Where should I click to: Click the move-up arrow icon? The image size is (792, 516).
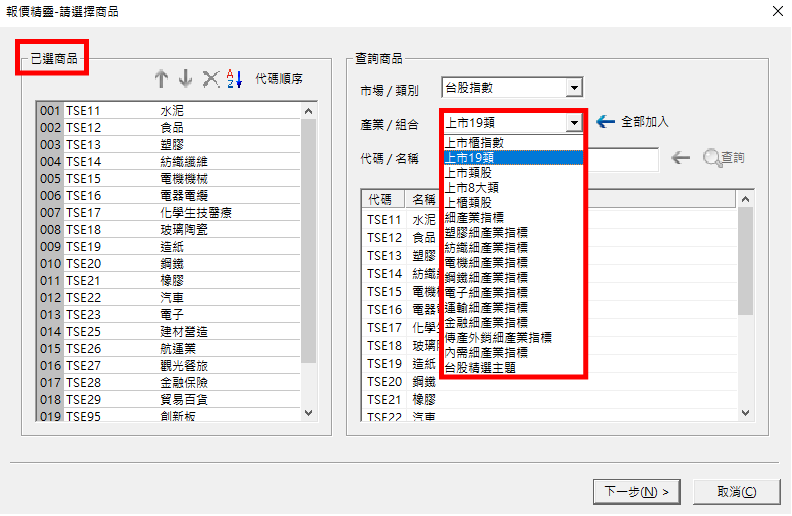(162, 79)
